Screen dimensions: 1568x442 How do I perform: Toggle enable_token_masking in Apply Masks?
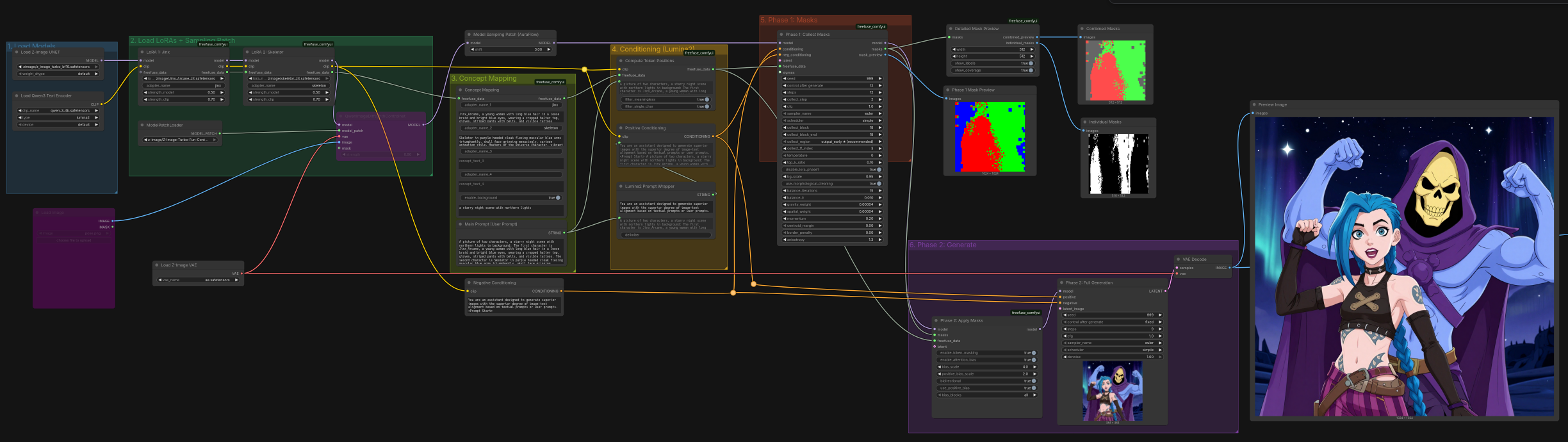[987, 353]
